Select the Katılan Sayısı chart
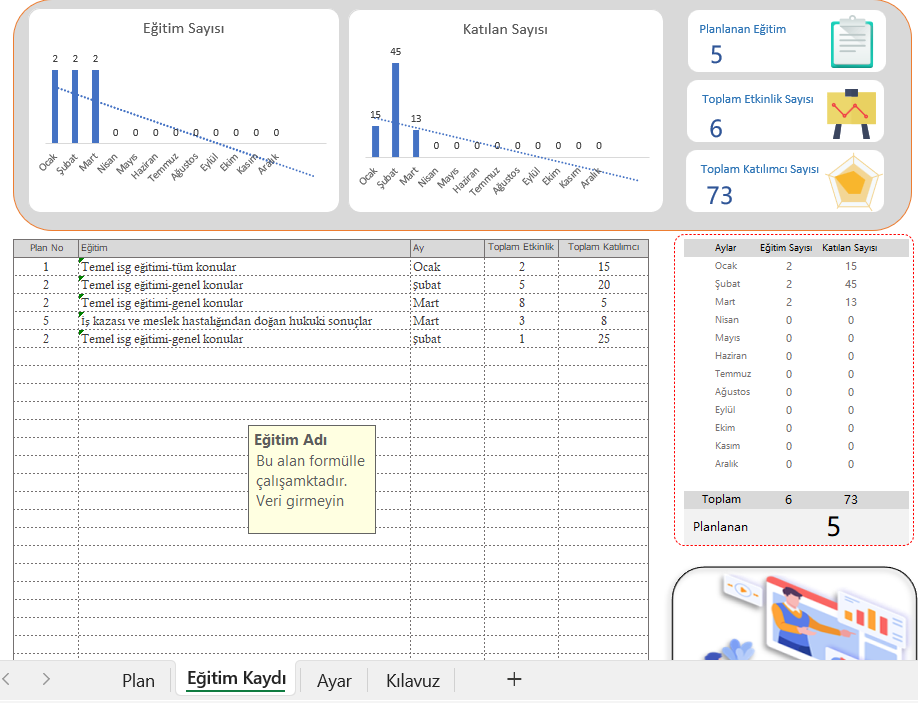The width and height of the screenshot is (918, 703). tap(505, 111)
